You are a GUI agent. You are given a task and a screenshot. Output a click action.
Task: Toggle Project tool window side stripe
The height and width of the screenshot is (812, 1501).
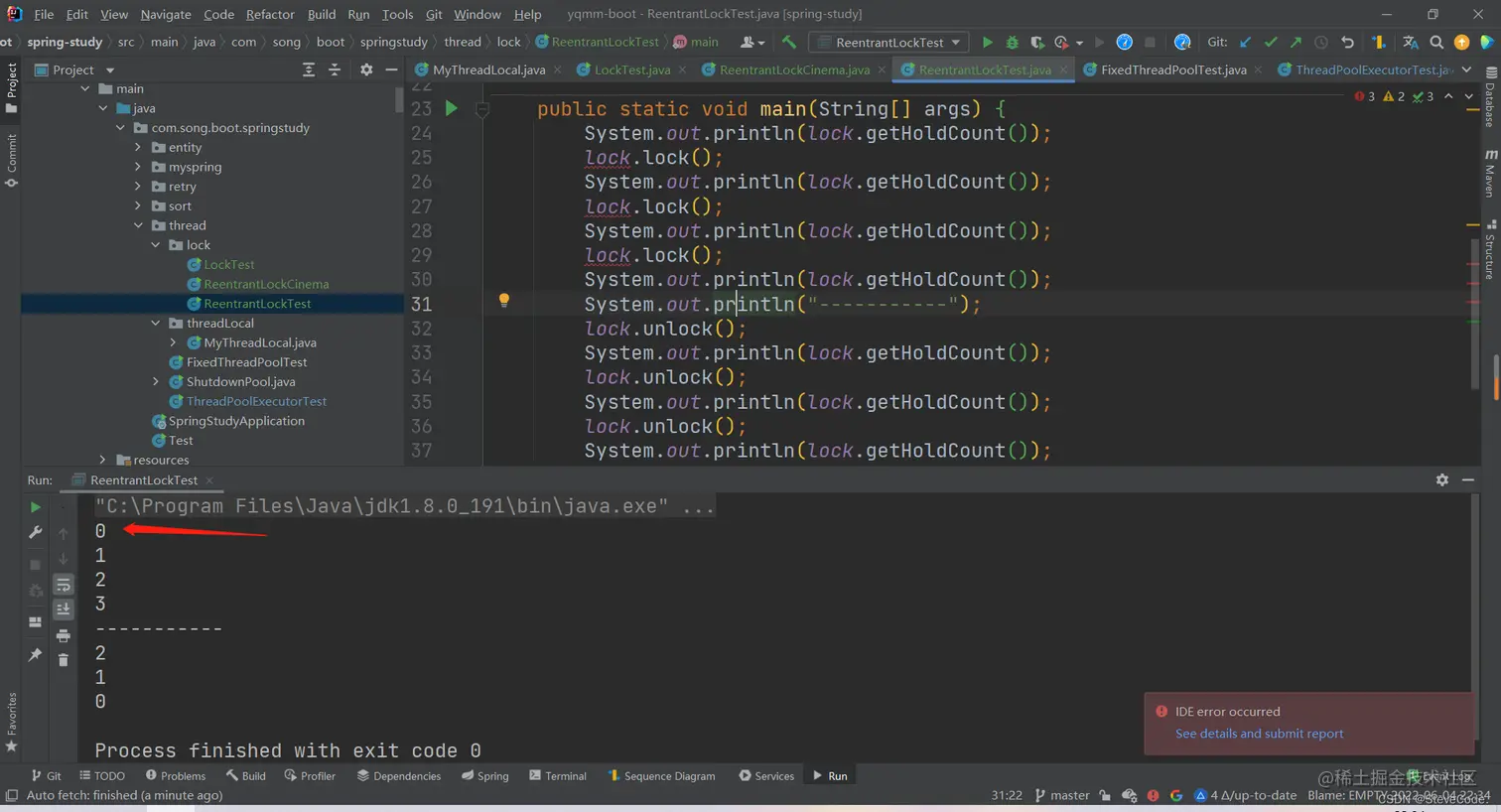coord(11,87)
